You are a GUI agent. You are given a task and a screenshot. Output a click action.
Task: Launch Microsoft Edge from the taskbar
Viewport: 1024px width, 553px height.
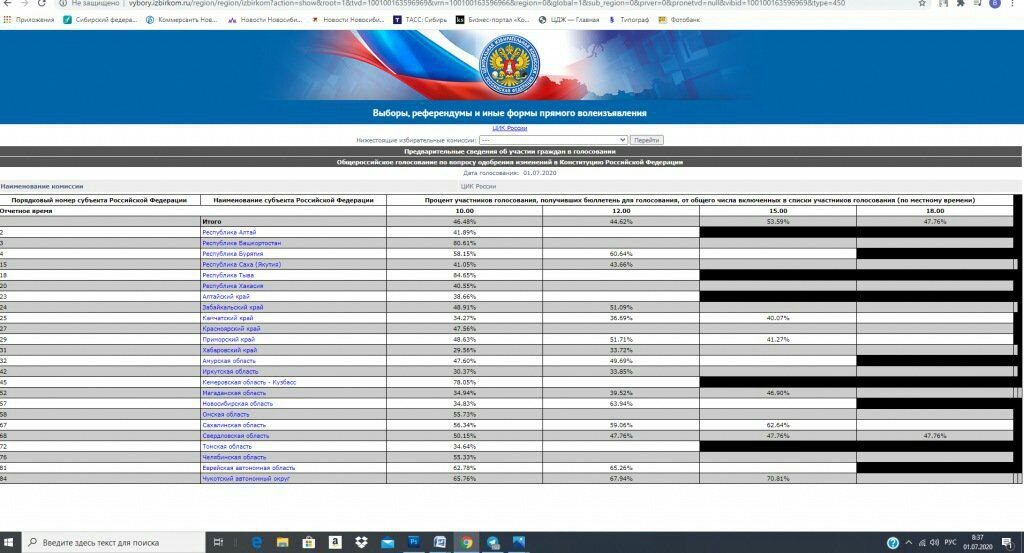pos(257,543)
